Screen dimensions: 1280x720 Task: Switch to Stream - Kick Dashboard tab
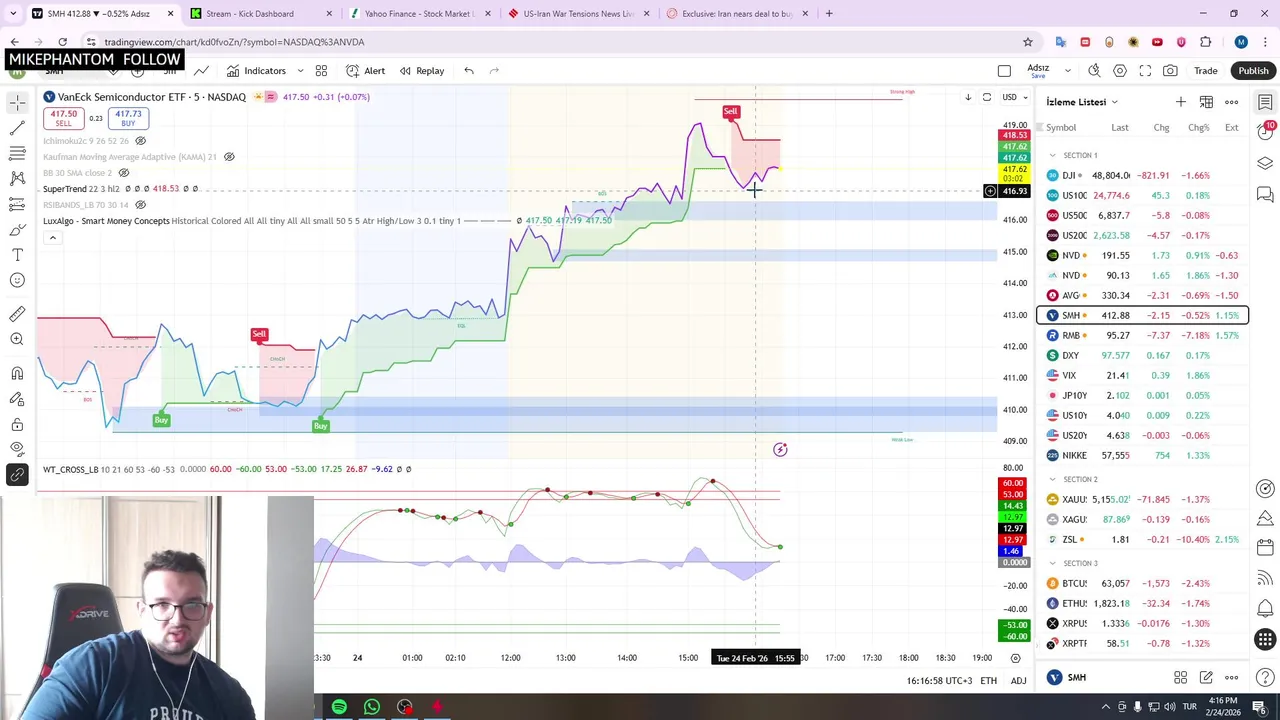261,14
